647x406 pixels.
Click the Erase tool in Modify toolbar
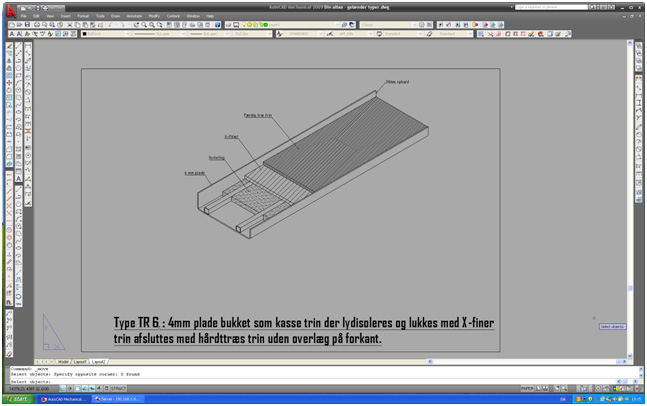coord(9,46)
